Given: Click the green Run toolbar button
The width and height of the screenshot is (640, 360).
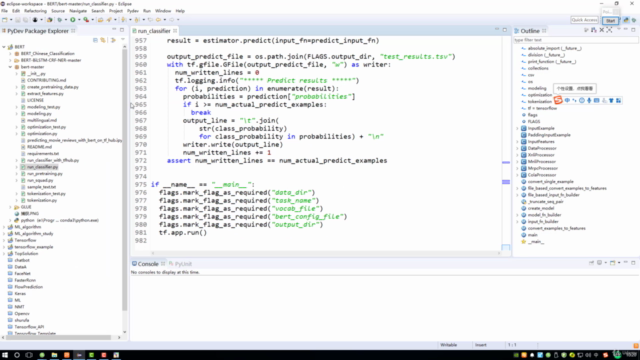Looking at the screenshot, I should tap(73, 20).
